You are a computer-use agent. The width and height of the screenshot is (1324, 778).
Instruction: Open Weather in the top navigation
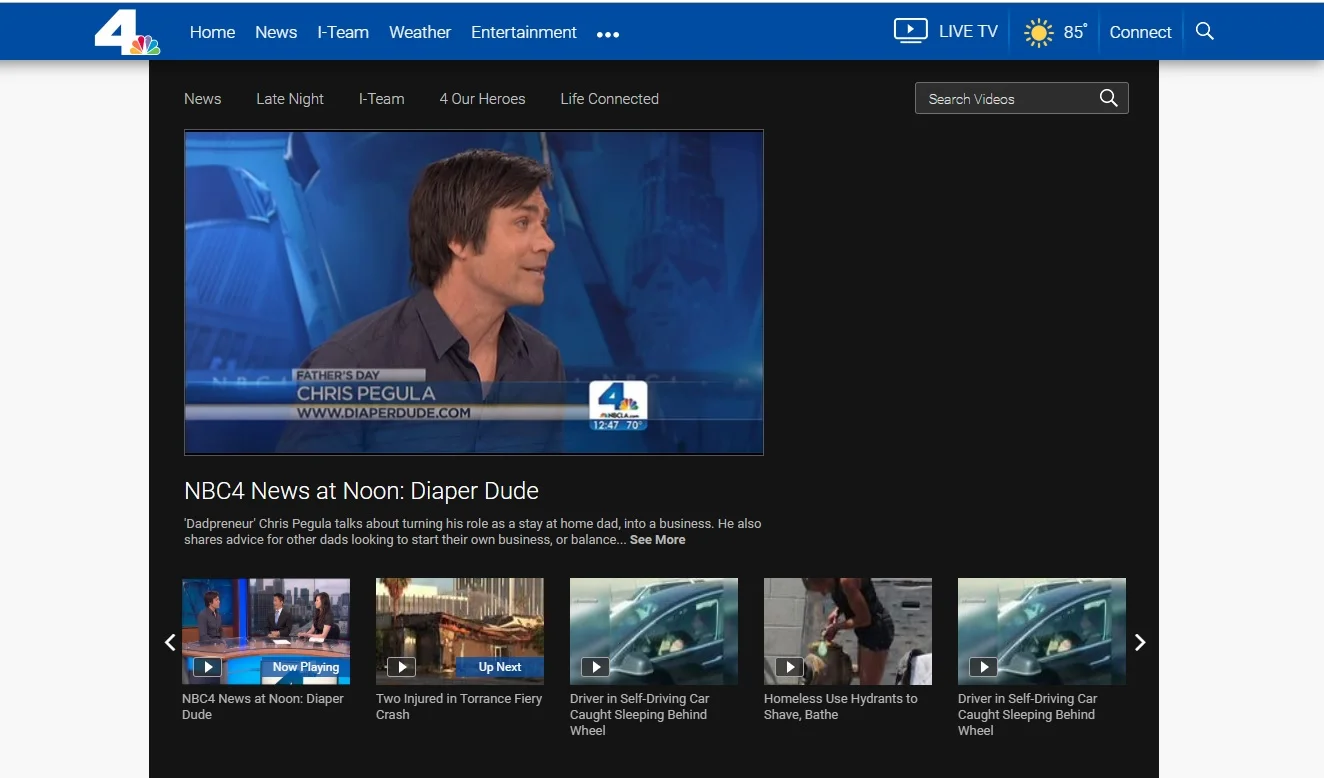click(420, 32)
